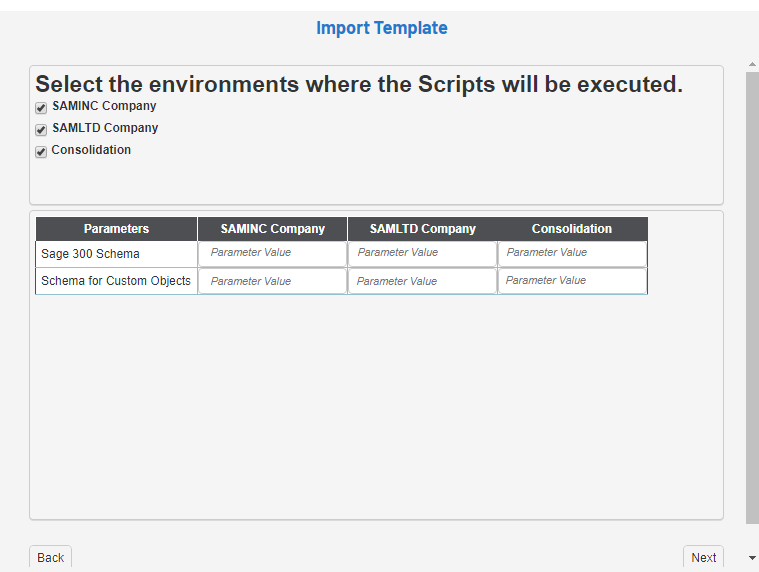Click the scrollbar down arrow
The image size is (759, 572).
(752, 558)
